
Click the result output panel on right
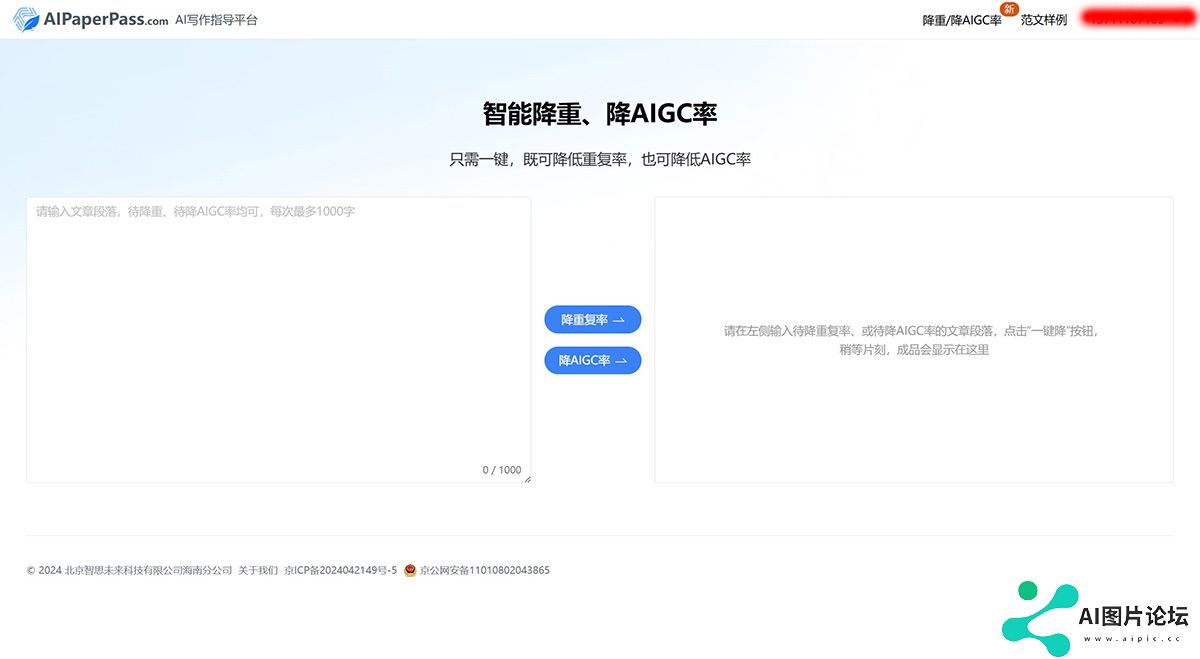[914, 339]
